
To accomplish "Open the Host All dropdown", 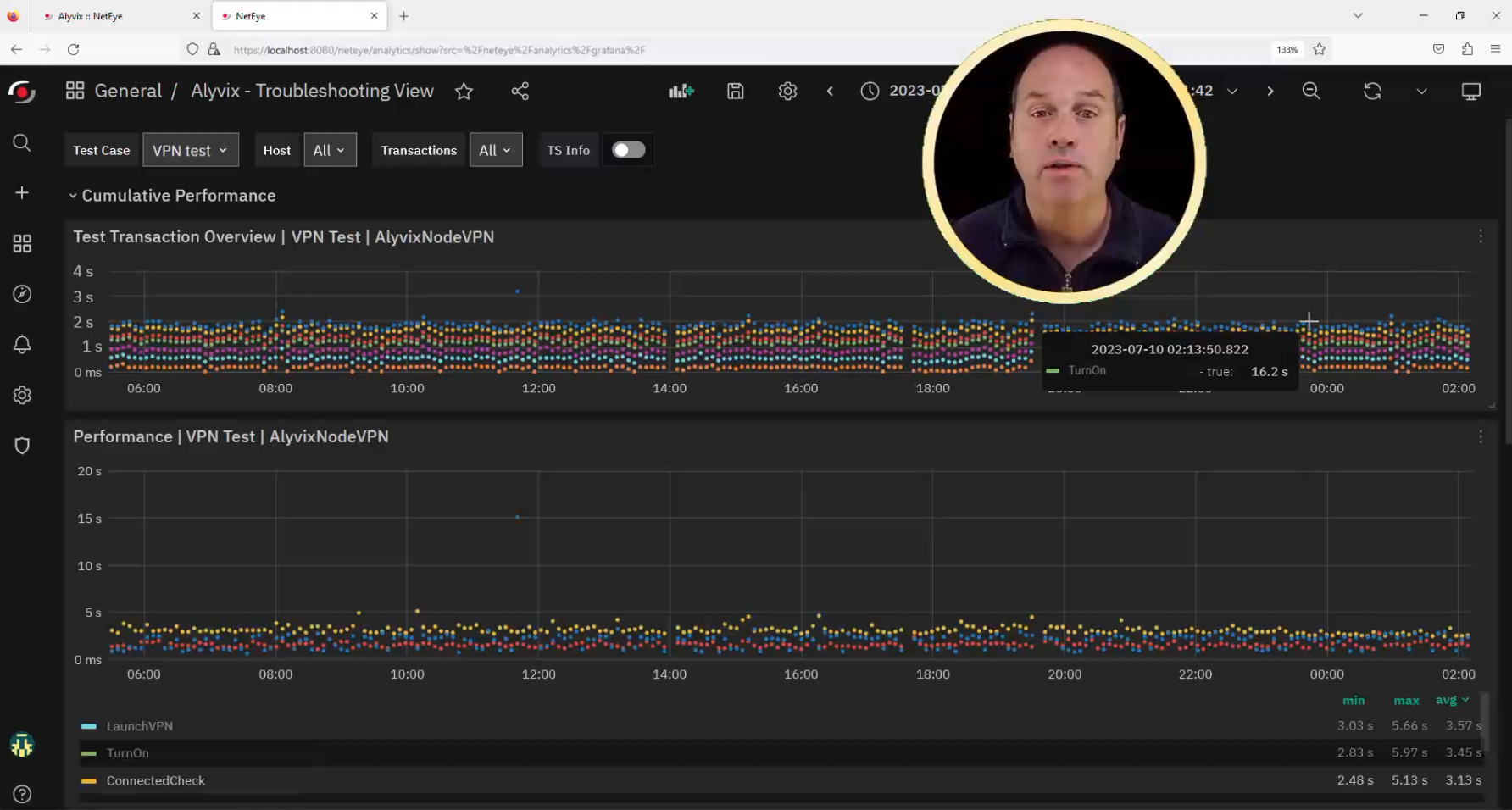I will [330, 150].
